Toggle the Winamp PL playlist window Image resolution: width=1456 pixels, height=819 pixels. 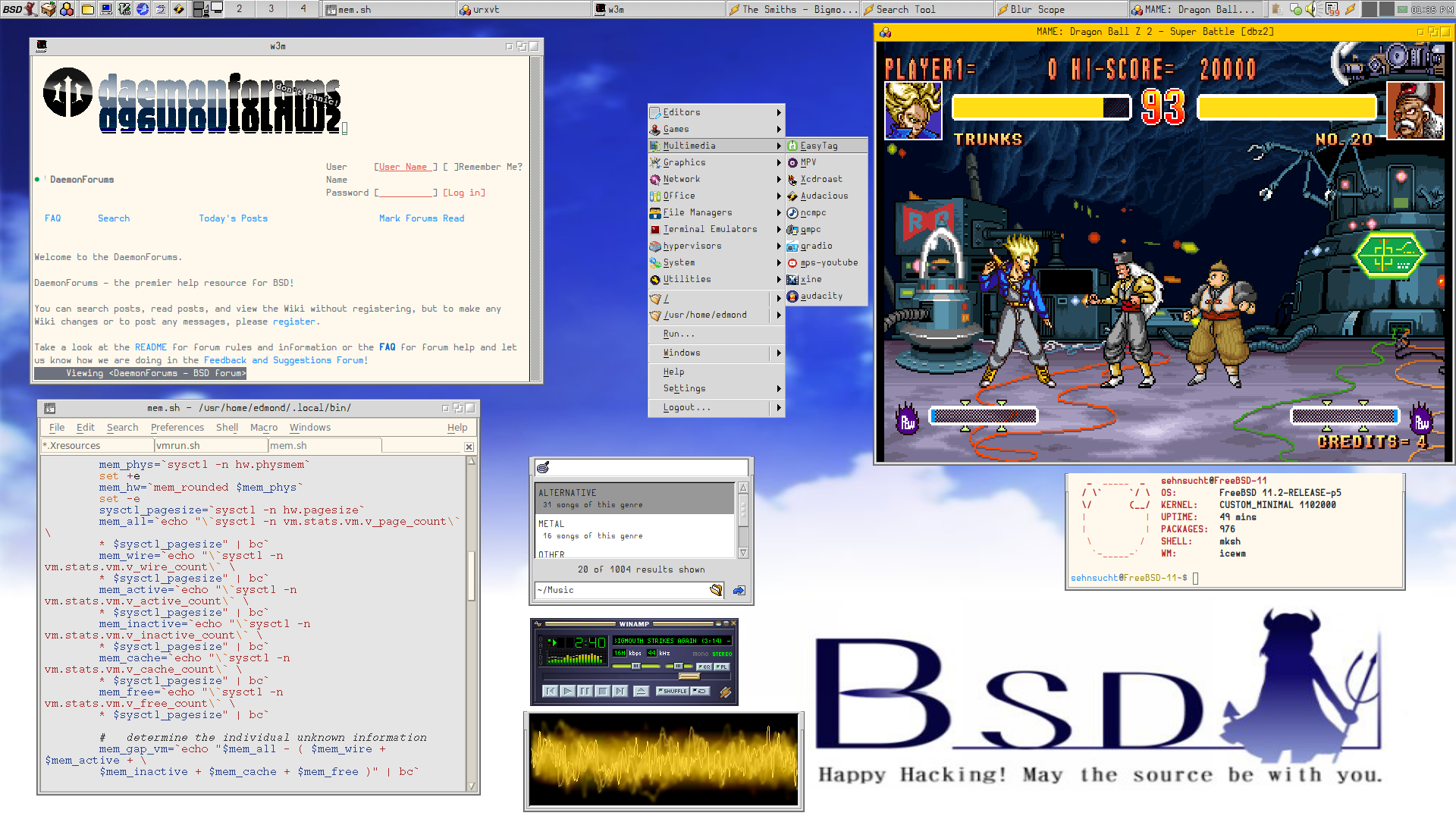pyautogui.click(x=721, y=667)
